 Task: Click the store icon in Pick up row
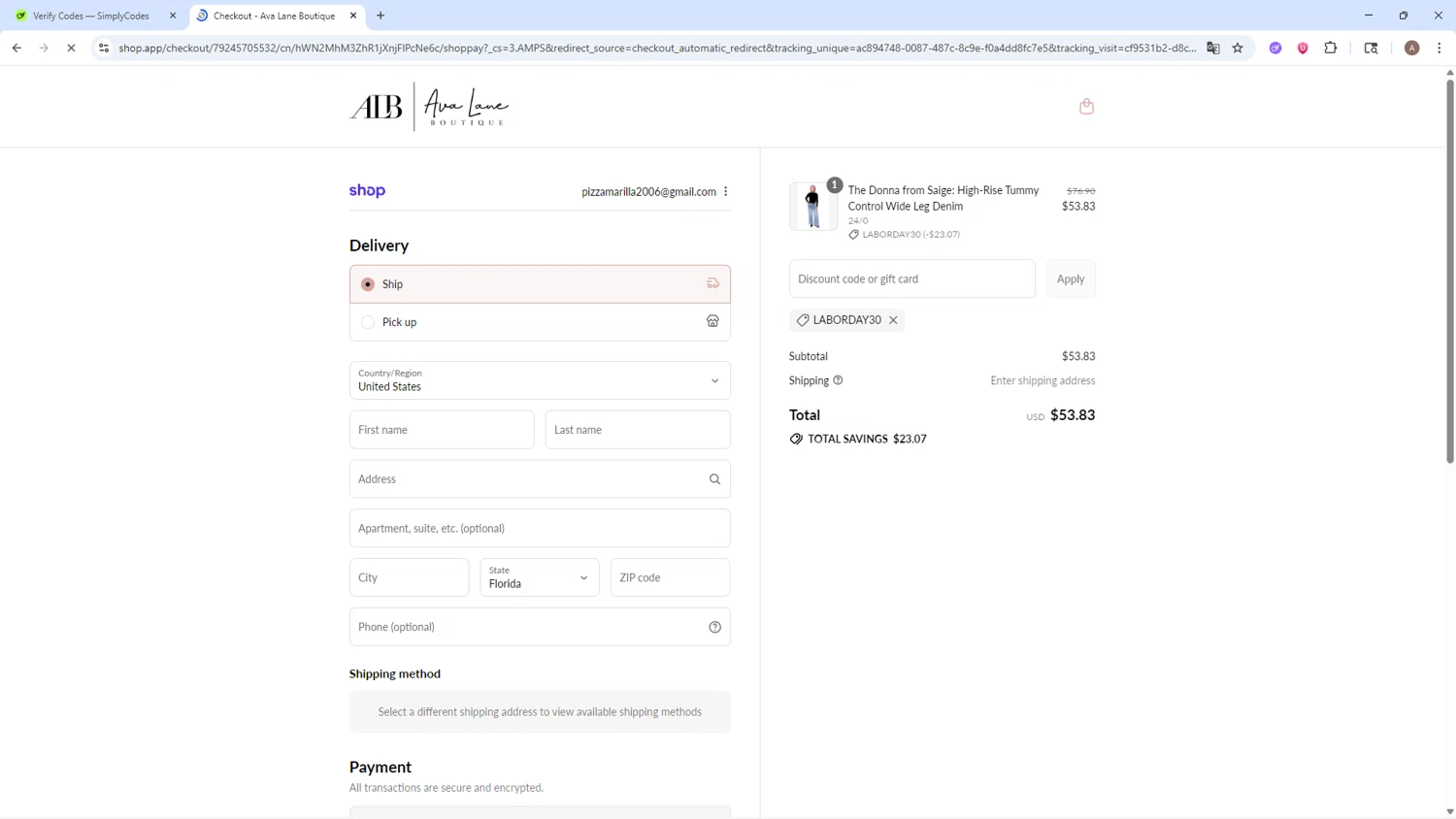point(712,322)
